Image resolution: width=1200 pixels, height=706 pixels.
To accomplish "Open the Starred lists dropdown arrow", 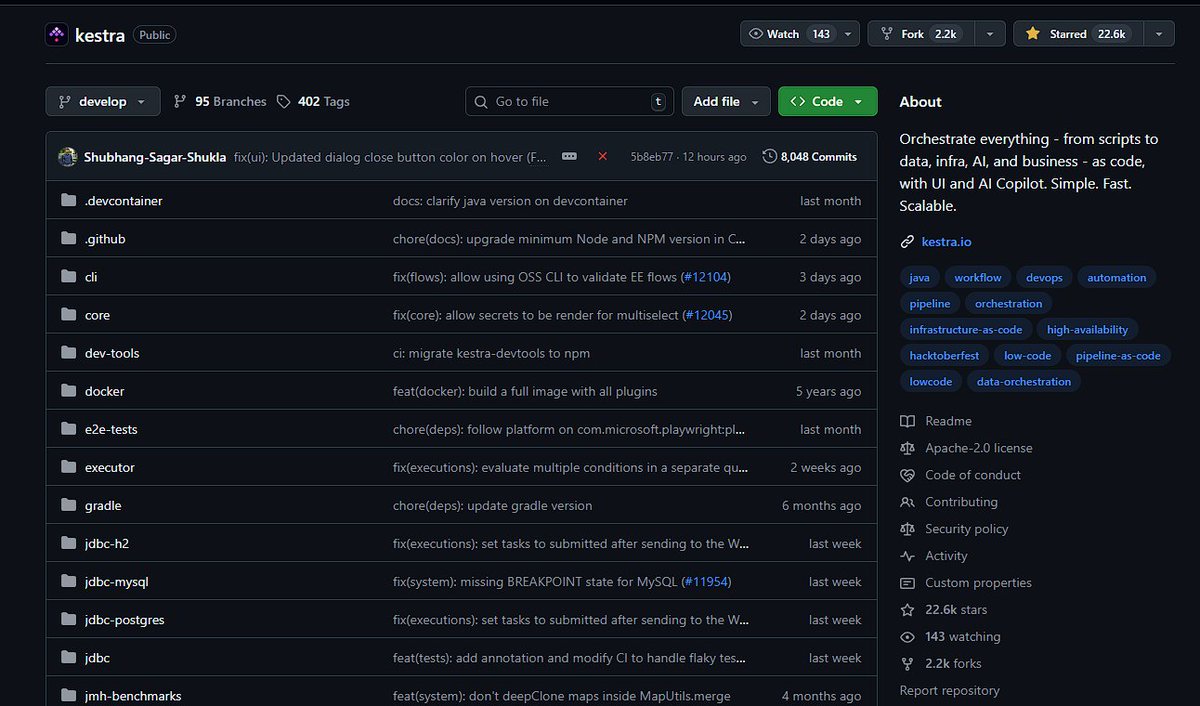I will coord(1159,34).
